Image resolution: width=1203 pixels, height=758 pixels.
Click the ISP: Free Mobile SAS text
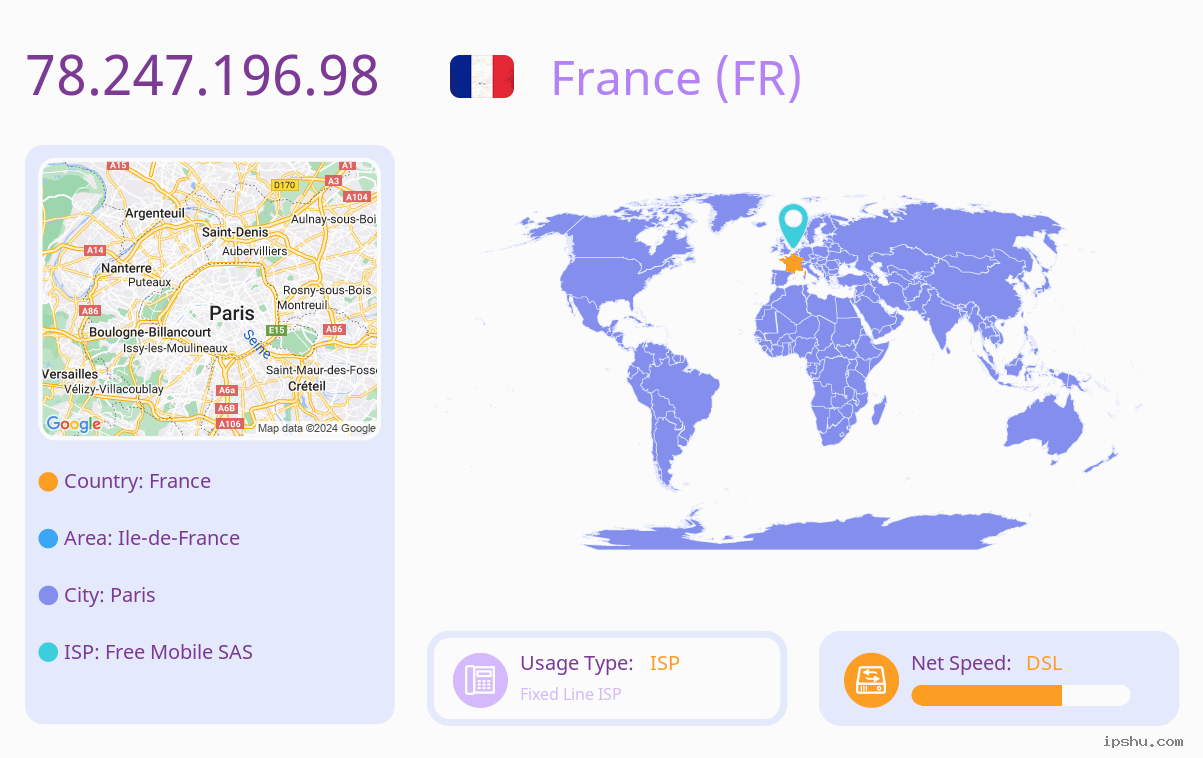point(158,652)
